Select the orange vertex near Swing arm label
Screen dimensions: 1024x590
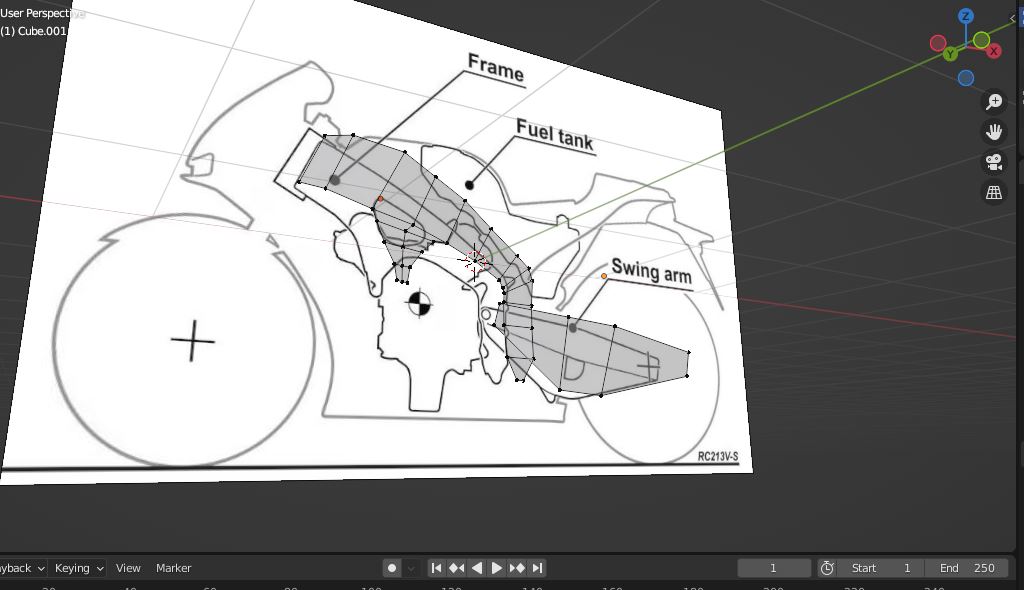tap(604, 276)
